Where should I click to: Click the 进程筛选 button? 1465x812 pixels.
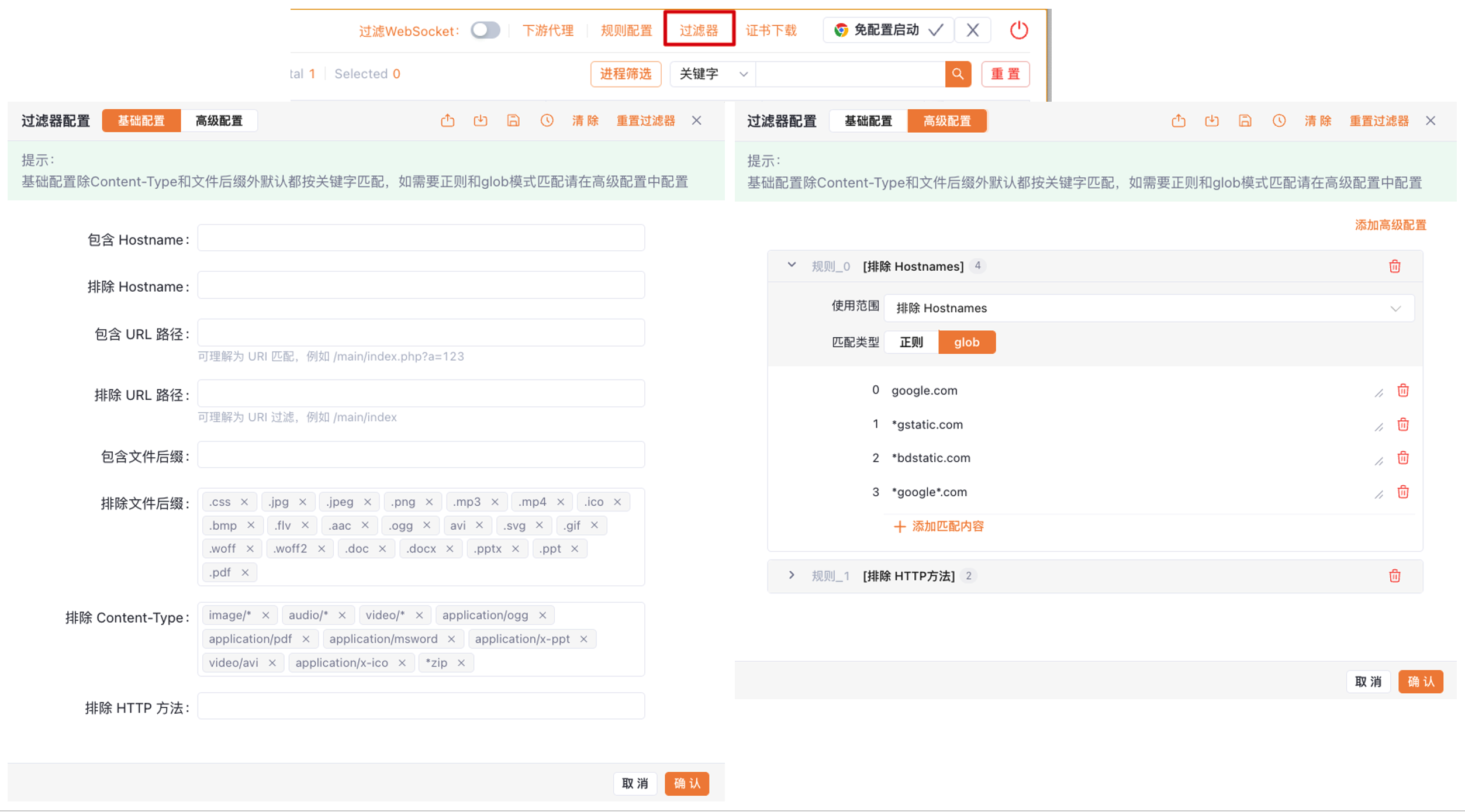pyautogui.click(x=626, y=74)
